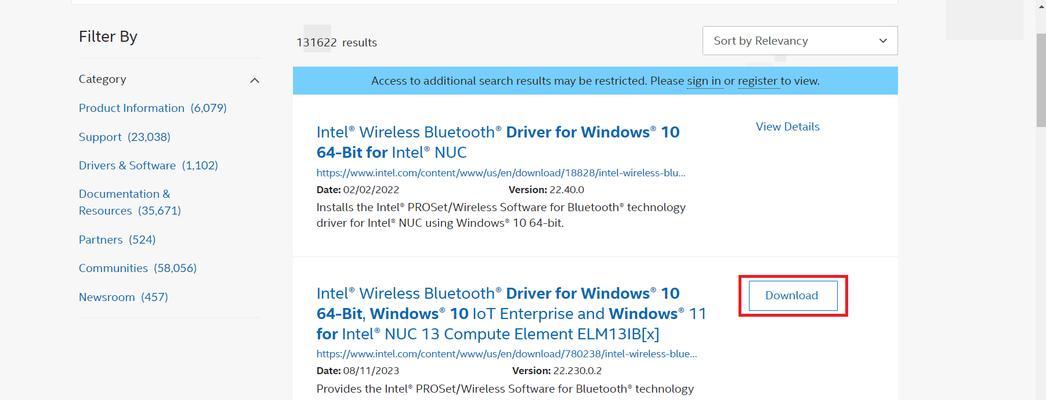Filter by Product Information category
Screen dimensions: 1046x400
click(153, 108)
